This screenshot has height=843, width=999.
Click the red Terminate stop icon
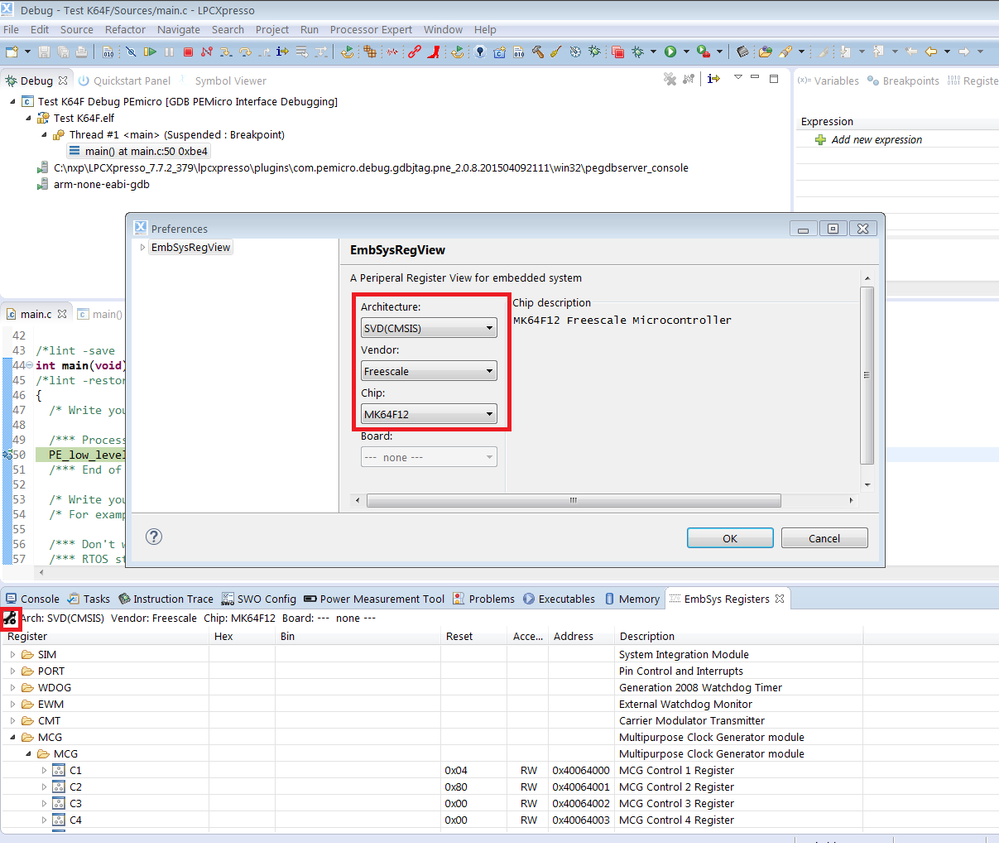click(x=188, y=52)
